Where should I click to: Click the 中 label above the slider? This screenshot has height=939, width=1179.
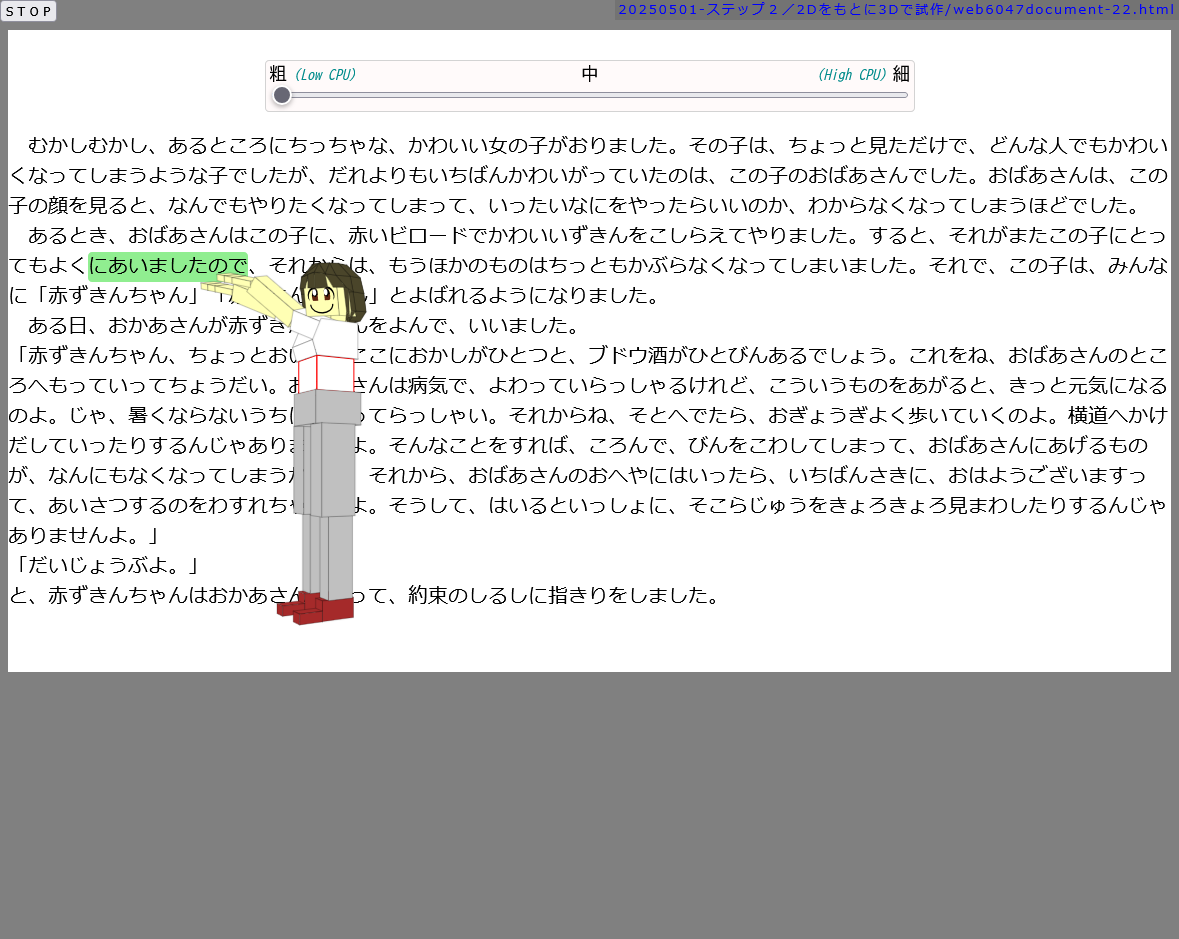click(590, 74)
